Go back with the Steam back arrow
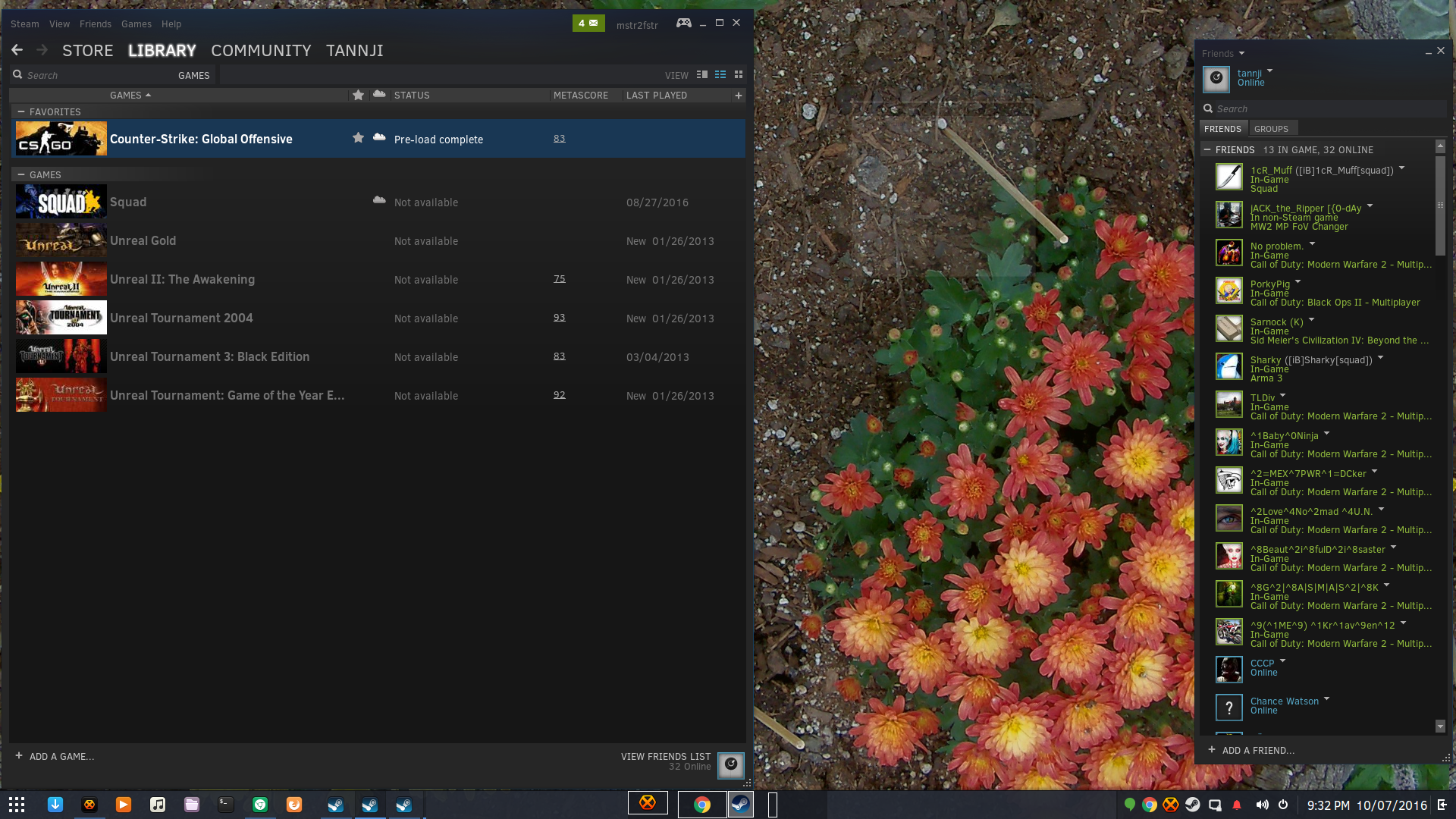 [17, 50]
